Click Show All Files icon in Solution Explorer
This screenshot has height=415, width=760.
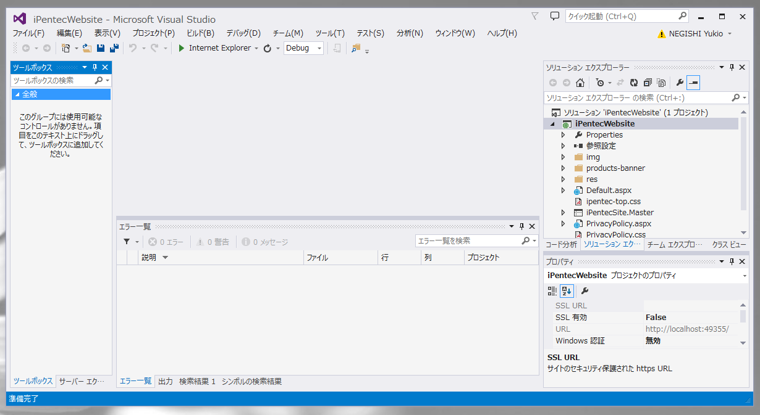661,82
